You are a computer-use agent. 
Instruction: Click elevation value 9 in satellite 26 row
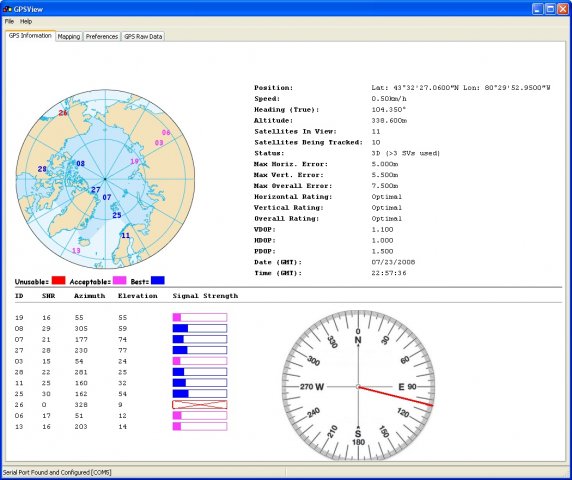pyautogui.click(x=120, y=404)
